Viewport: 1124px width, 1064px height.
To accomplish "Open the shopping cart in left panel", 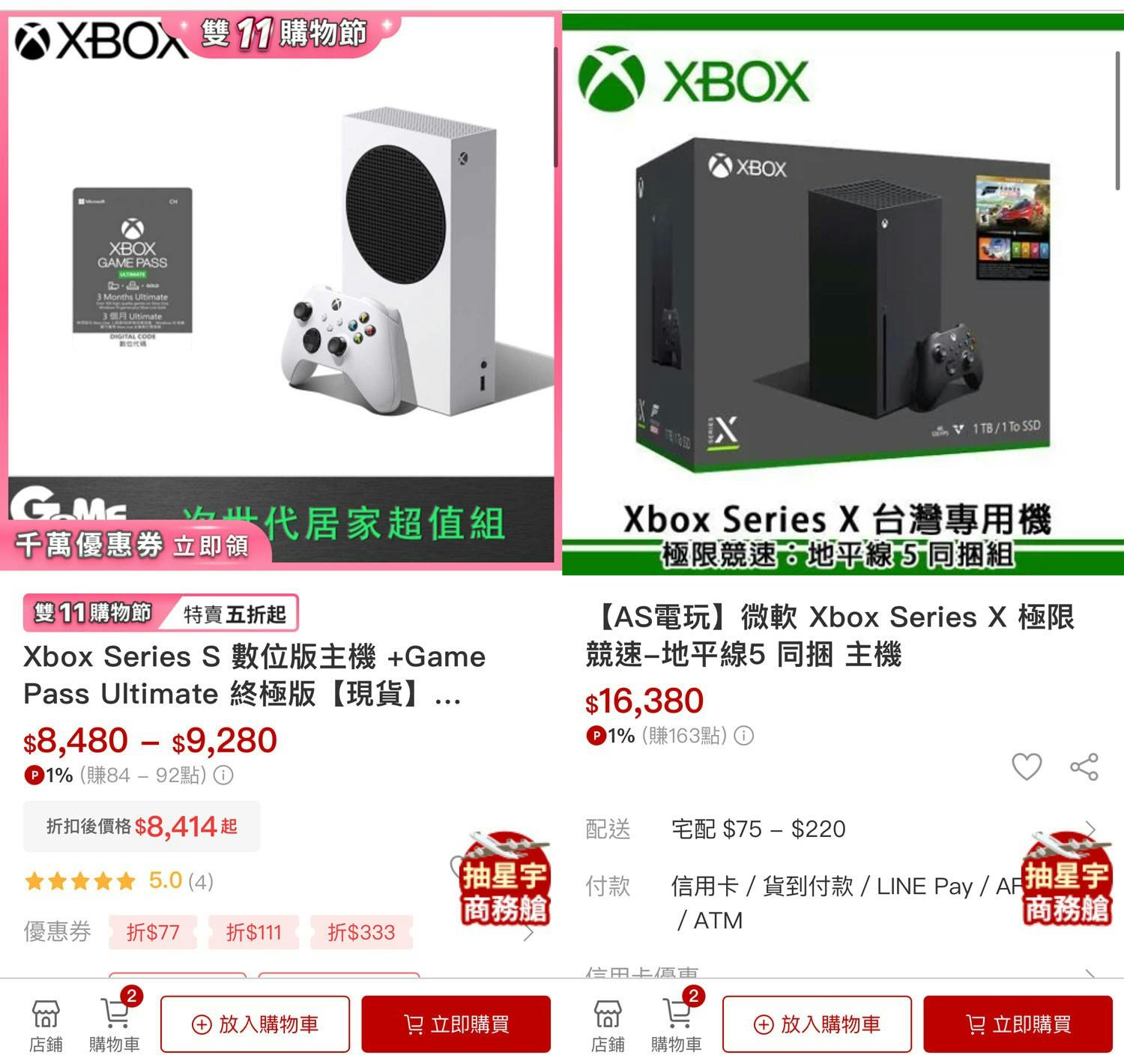I will pyautogui.click(x=115, y=1024).
